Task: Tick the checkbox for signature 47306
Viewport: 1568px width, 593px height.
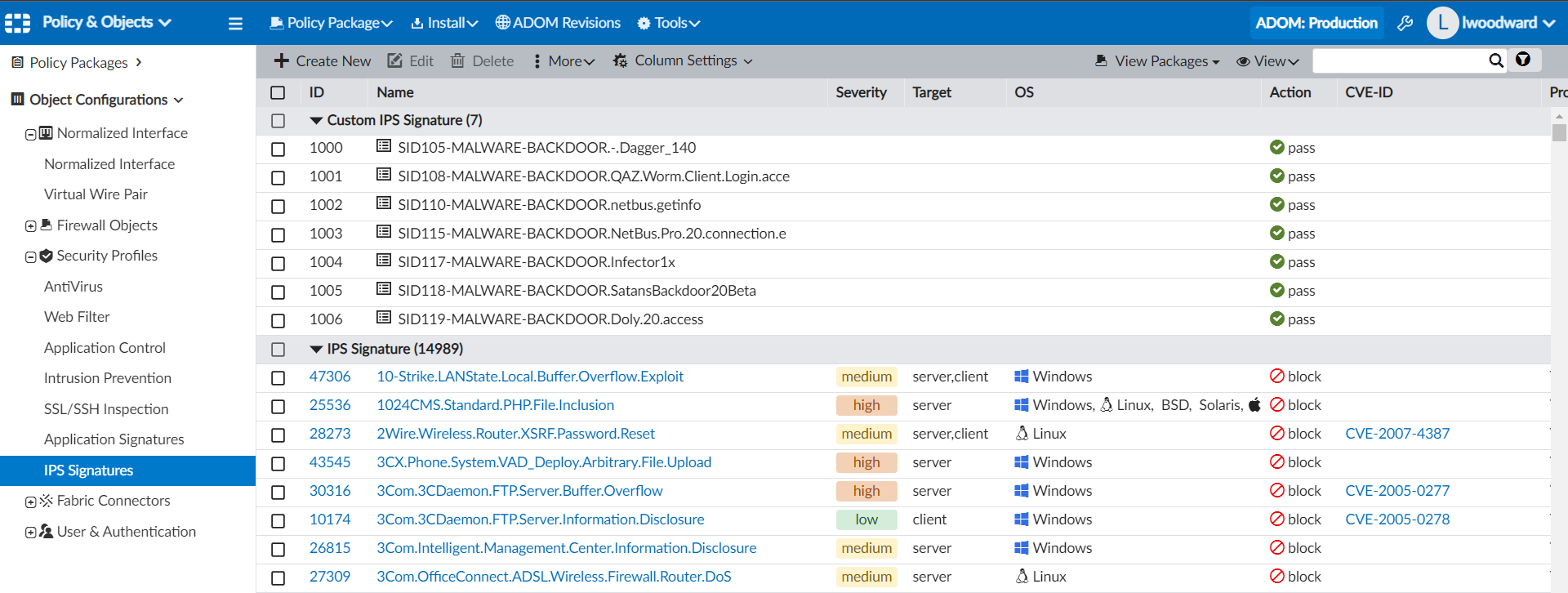Action: tap(278, 377)
